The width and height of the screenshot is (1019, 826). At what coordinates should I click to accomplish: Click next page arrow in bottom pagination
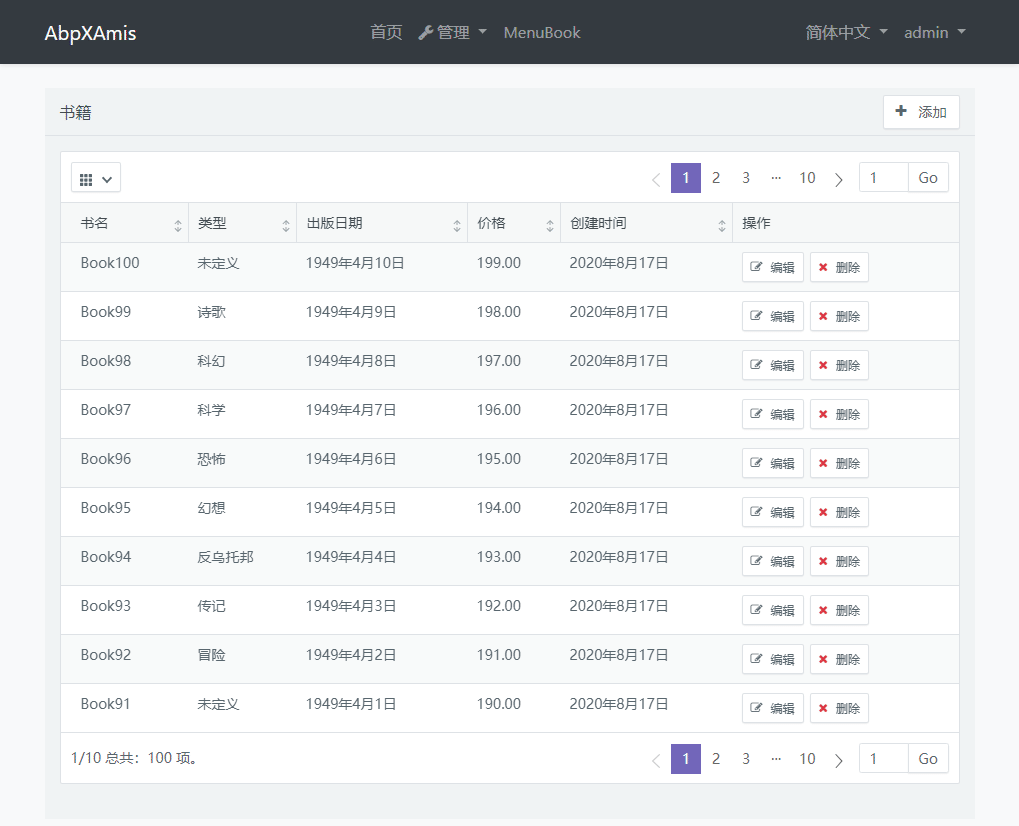coord(838,760)
